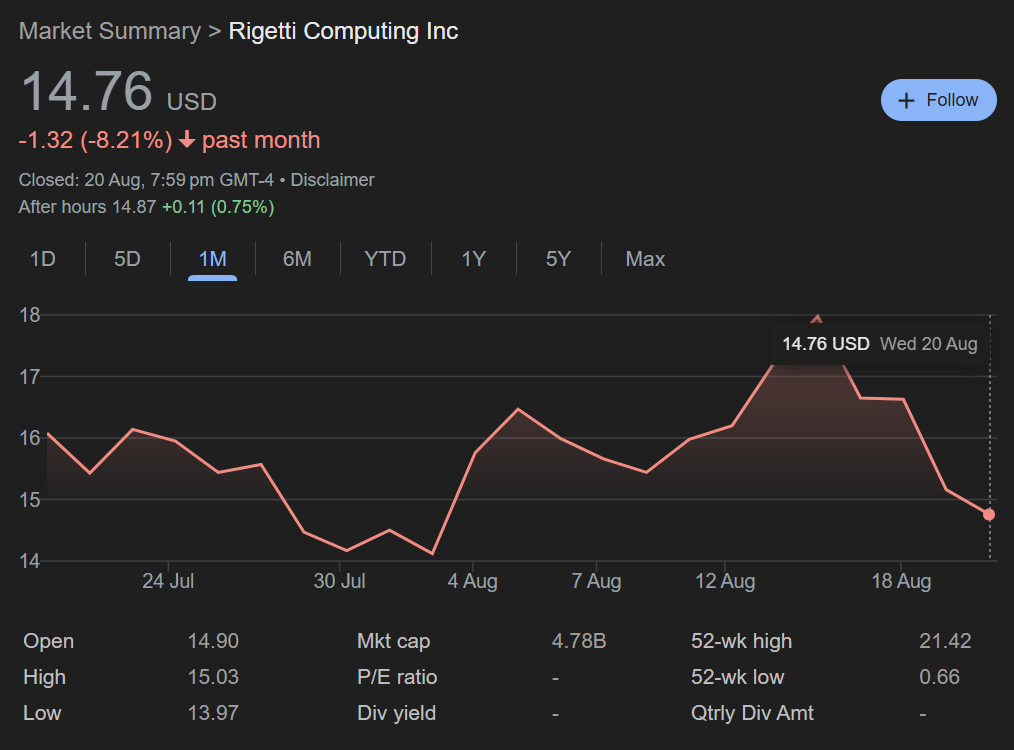The width and height of the screenshot is (1014, 750).
Task: Click the After hours 14.87 text
Action: [87, 207]
